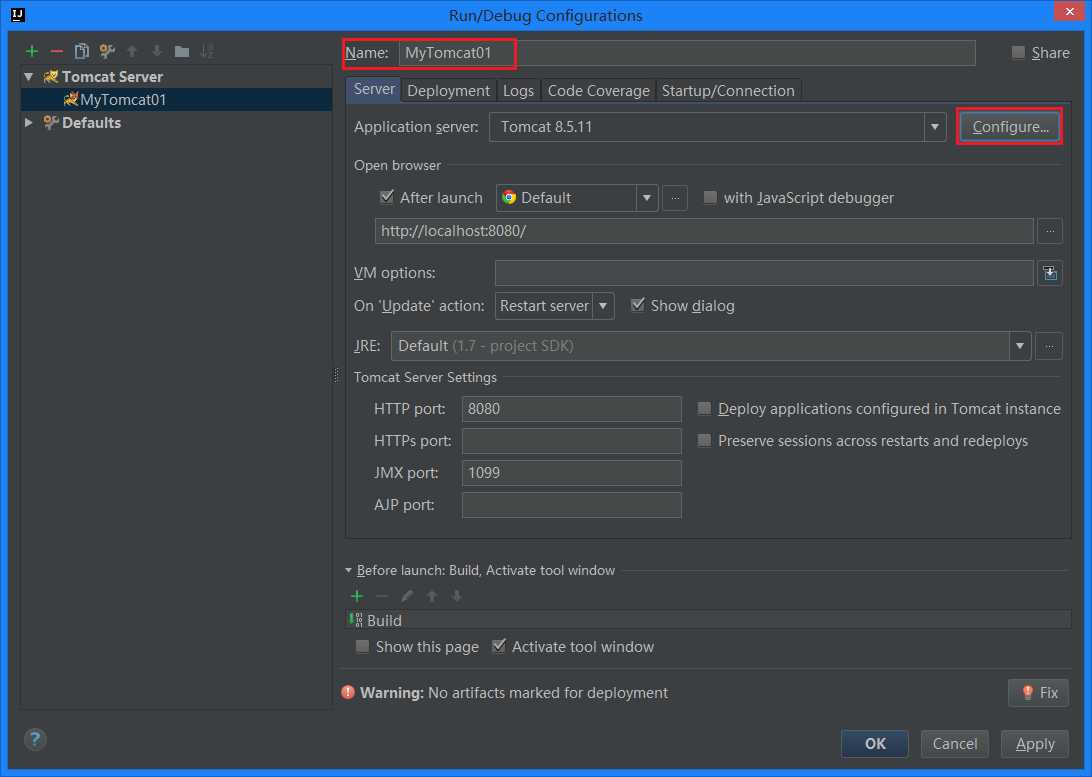Select MyTomcat01 in the configuration tree
The height and width of the screenshot is (777, 1092).
(177, 100)
